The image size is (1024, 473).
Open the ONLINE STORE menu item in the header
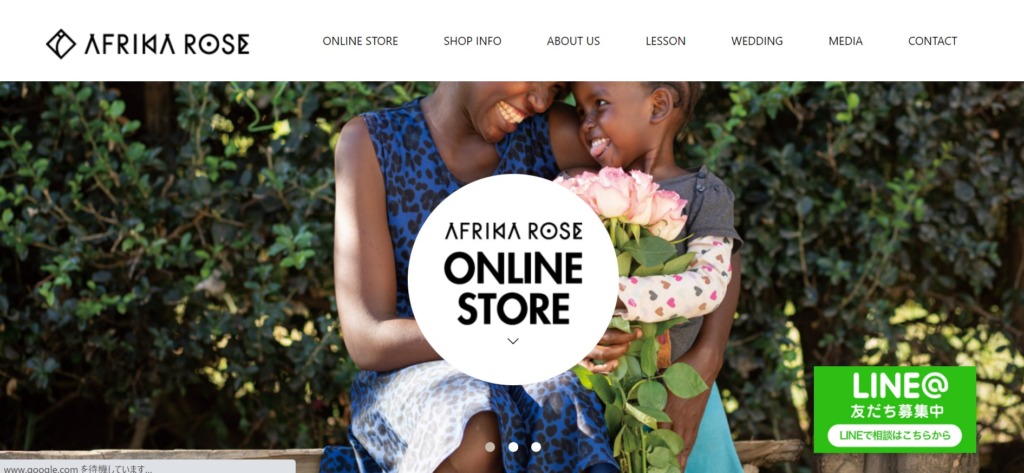pyautogui.click(x=360, y=41)
